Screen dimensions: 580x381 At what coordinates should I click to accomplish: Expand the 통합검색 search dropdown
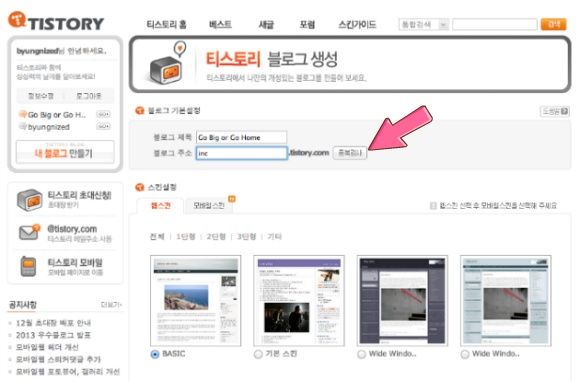pyautogui.click(x=424, y=25)
